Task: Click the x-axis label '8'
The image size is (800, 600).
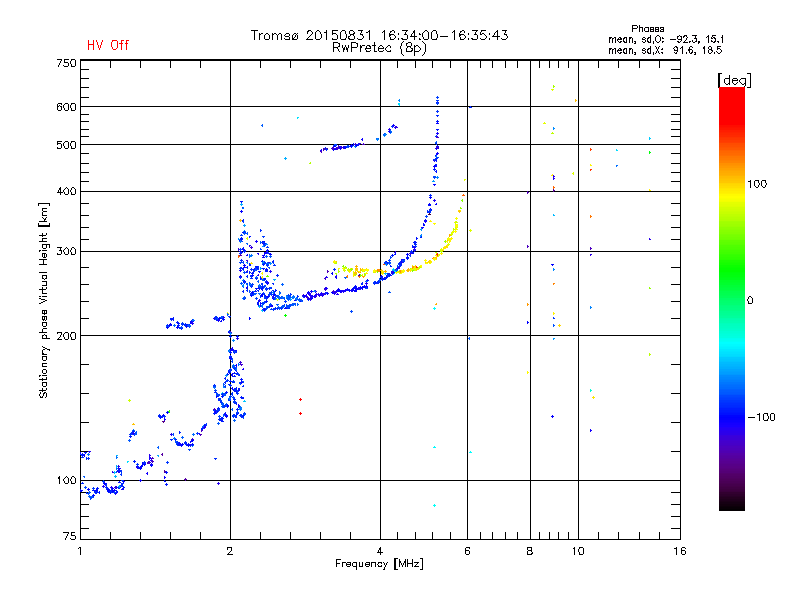Action: click(x=530, y=551)
